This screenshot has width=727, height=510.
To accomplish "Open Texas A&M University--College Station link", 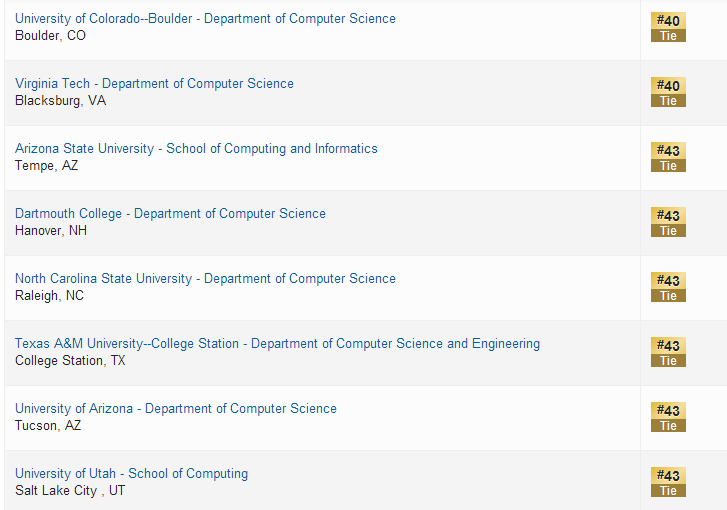I will click(x=277, y=344).
